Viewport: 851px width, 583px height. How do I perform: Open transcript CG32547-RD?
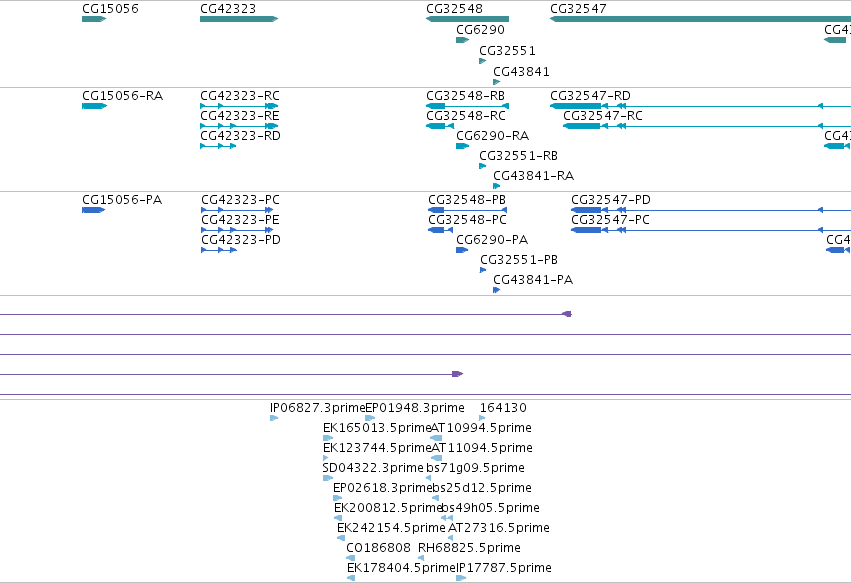[590, 96]
